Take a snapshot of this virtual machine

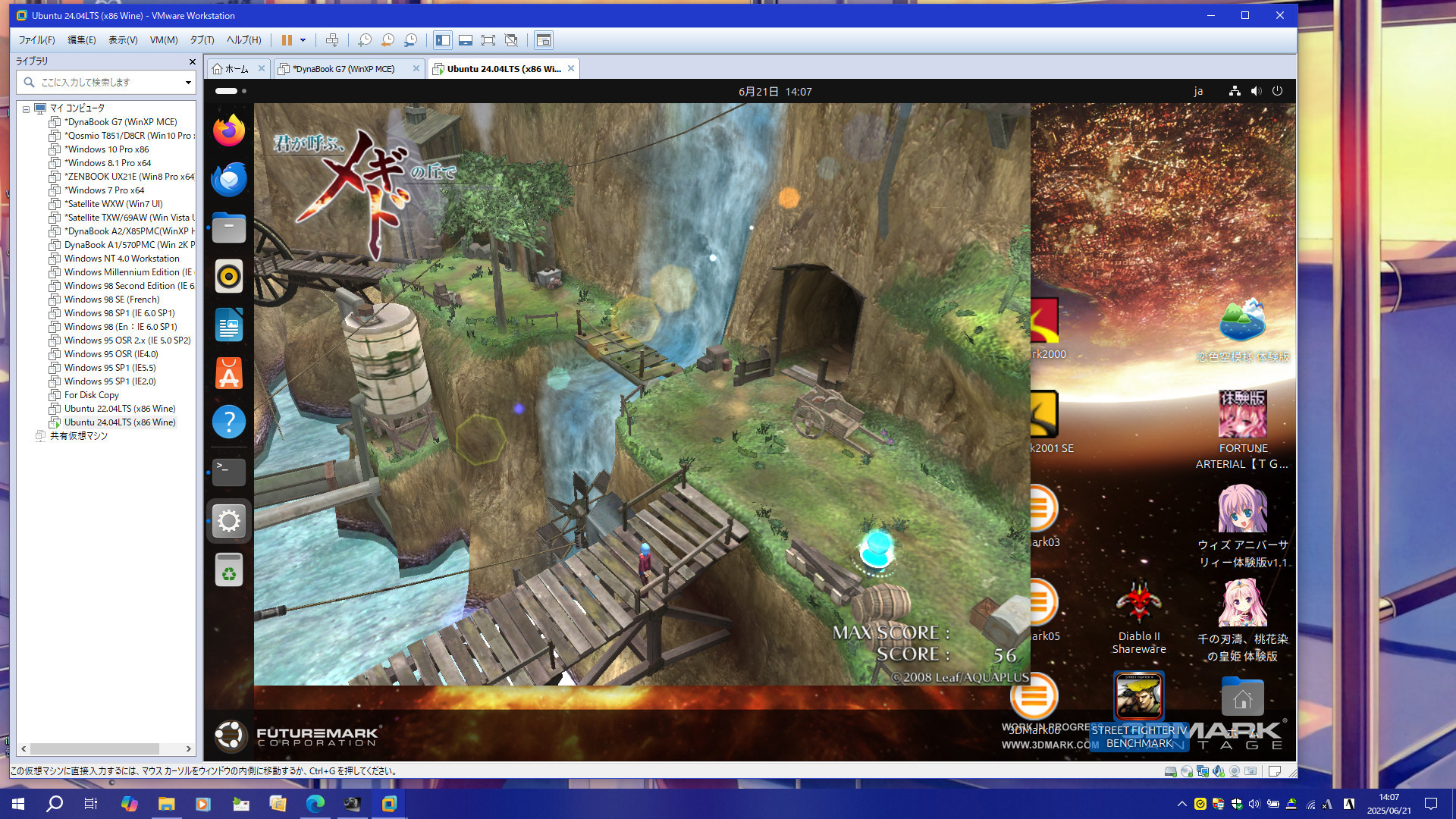pyautogui.click(x=365, y=40)
